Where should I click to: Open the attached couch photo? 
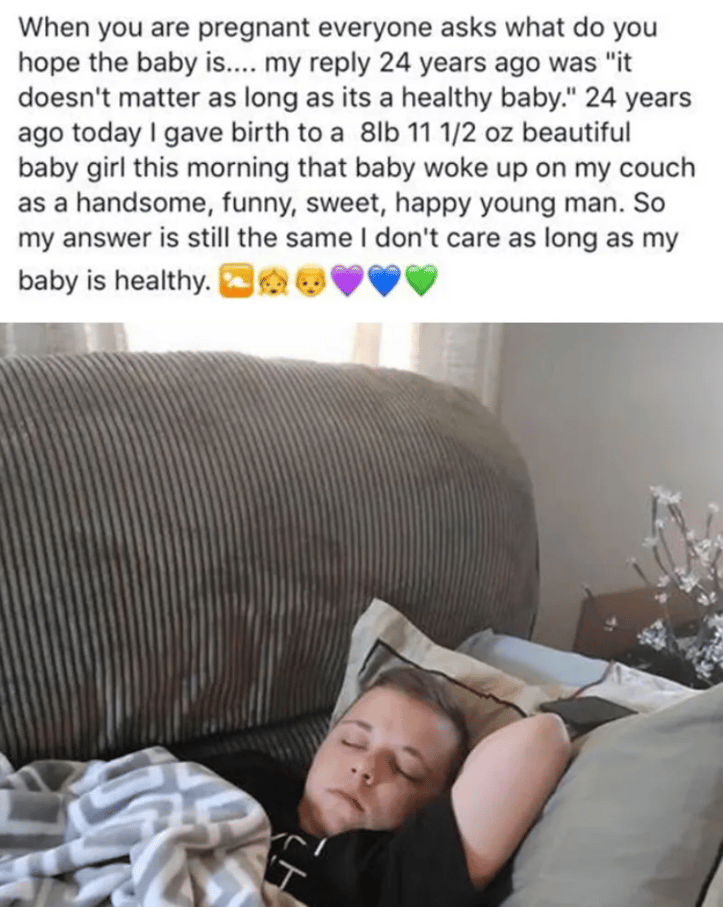point(362,615)
